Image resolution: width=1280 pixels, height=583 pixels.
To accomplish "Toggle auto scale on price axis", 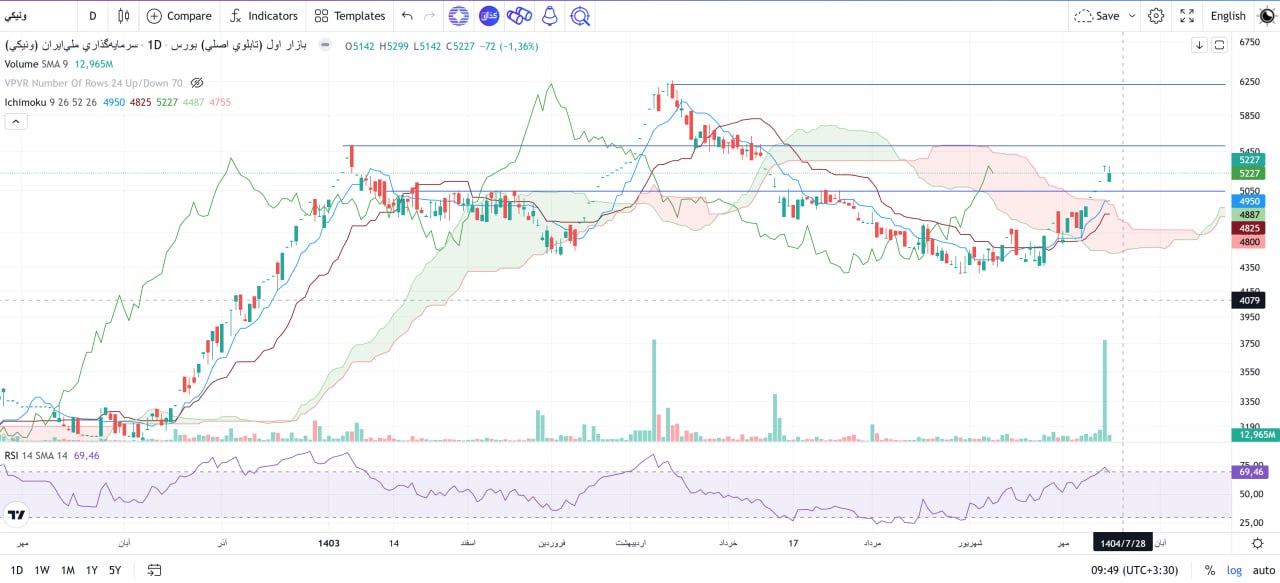I will (1263, 570).
